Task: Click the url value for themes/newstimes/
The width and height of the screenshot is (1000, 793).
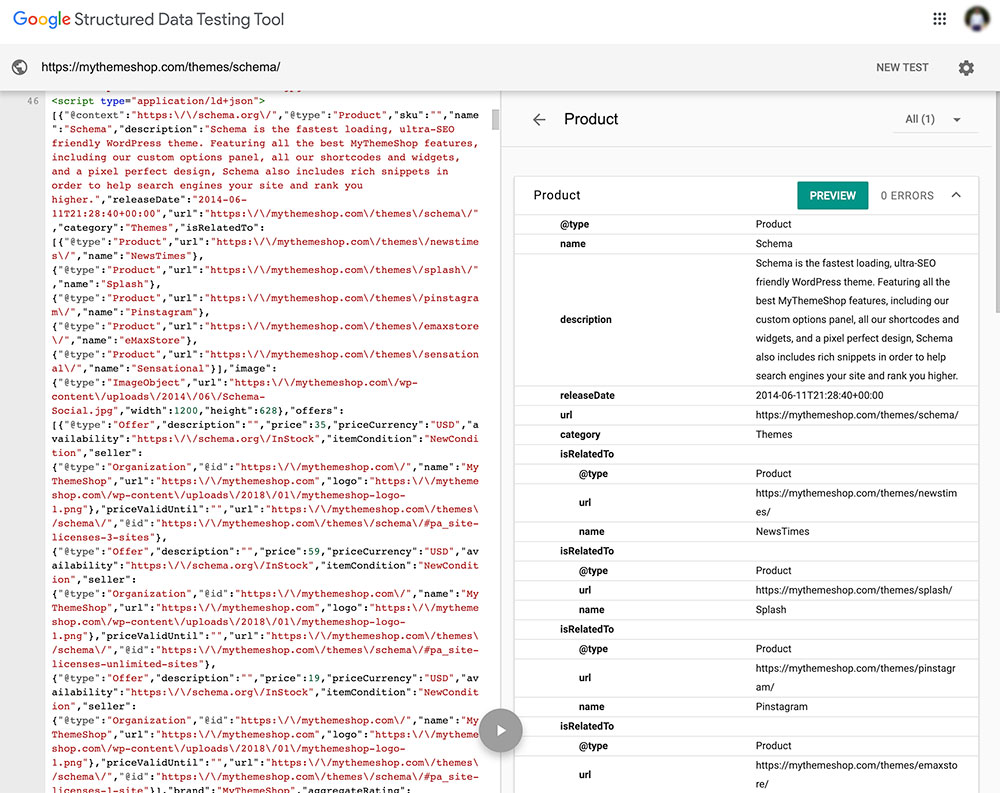Action: pyautogui.click(x=856, y=503)
